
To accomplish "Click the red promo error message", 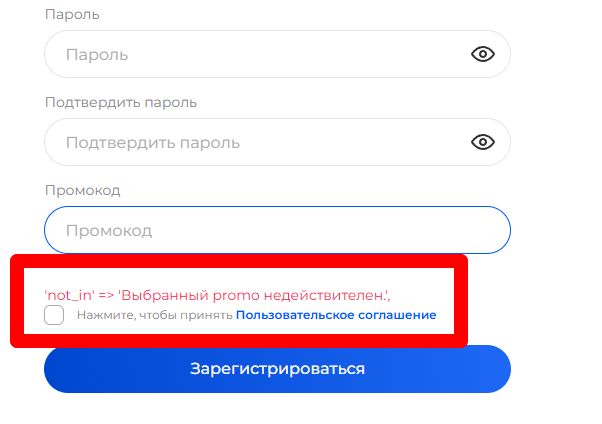I will click(x=217, y=295).
